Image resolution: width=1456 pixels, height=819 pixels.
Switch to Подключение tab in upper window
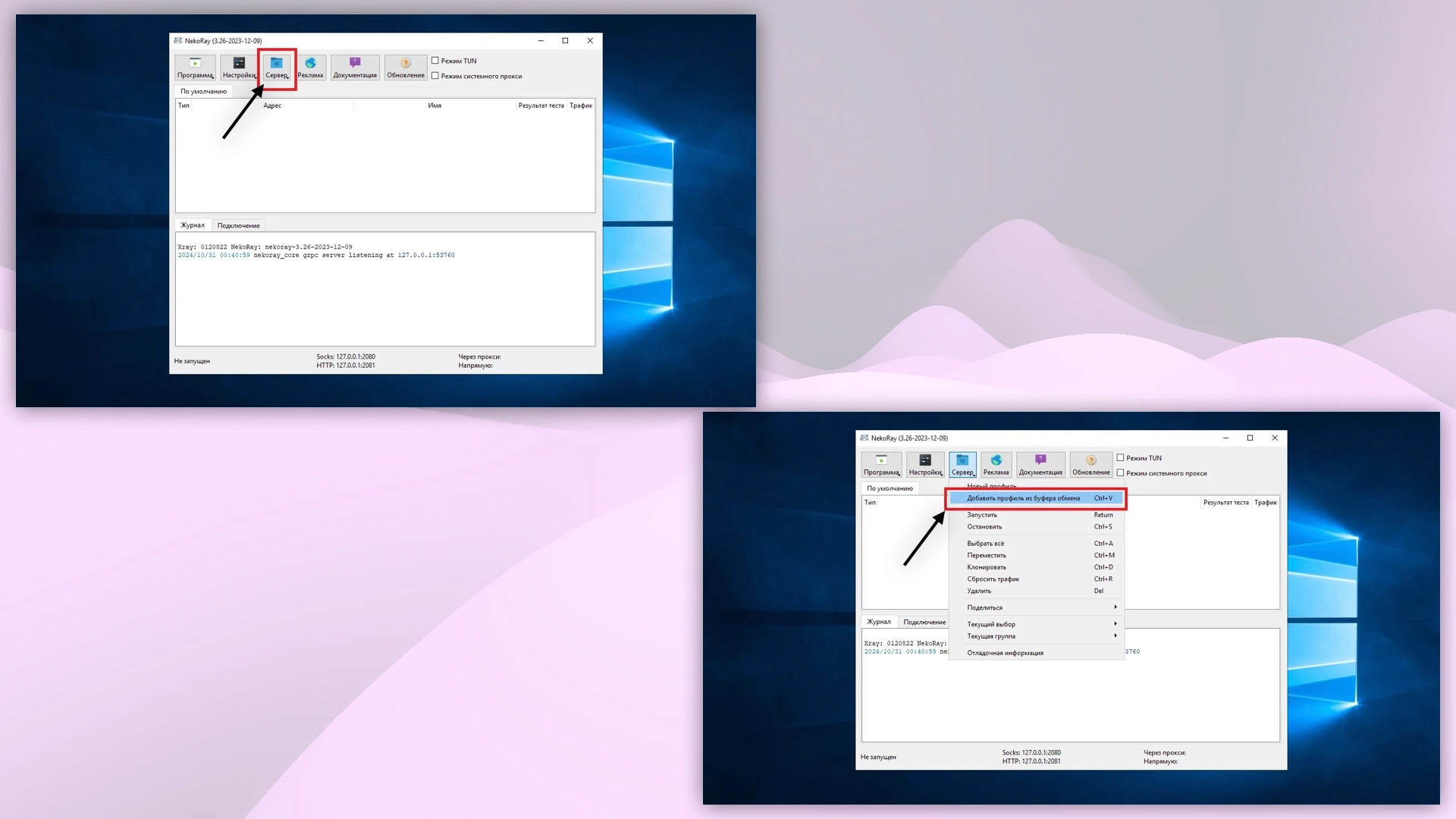click(238, 225)
